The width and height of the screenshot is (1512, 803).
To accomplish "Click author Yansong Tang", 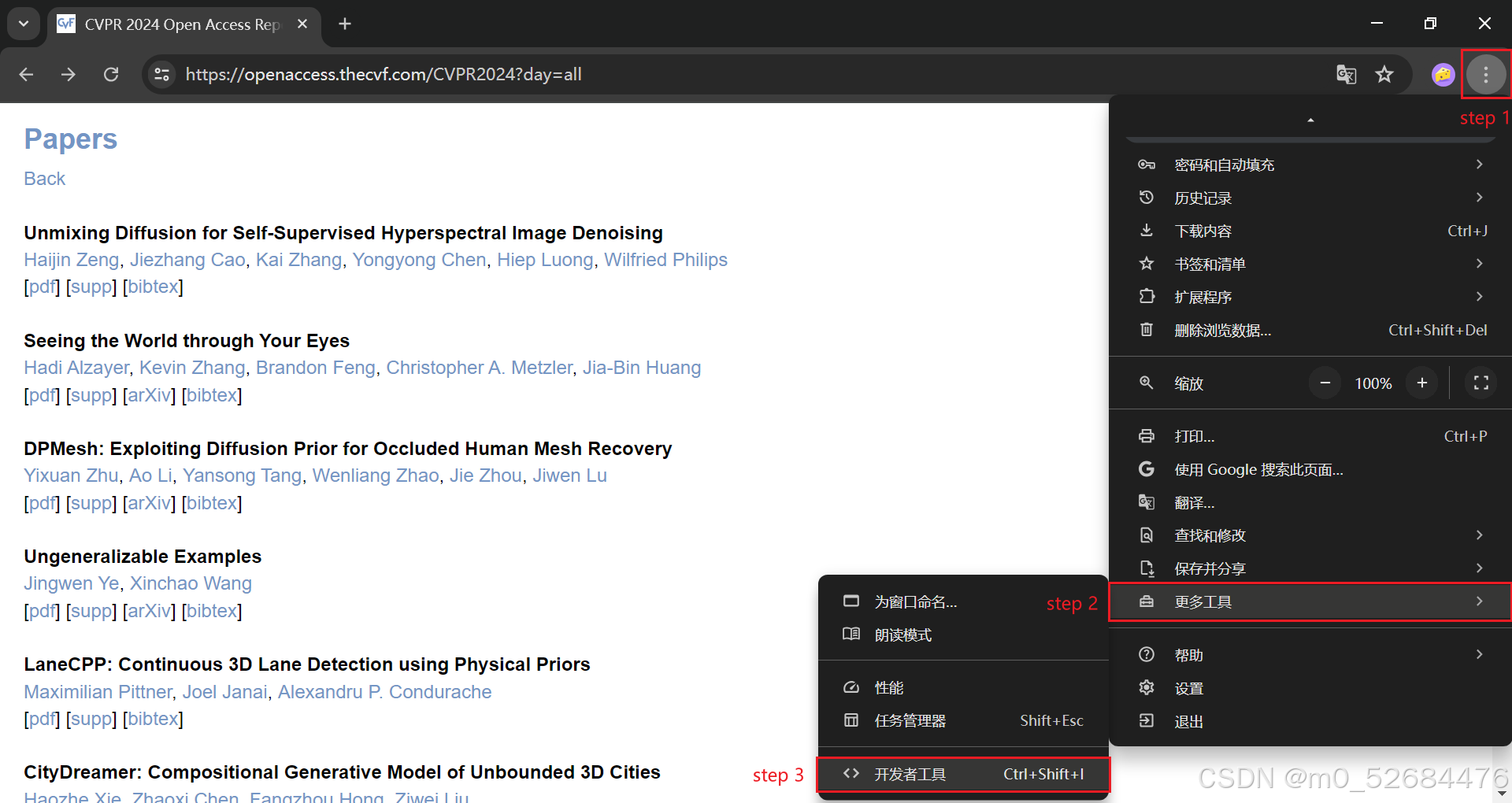I will click(243, 476).
